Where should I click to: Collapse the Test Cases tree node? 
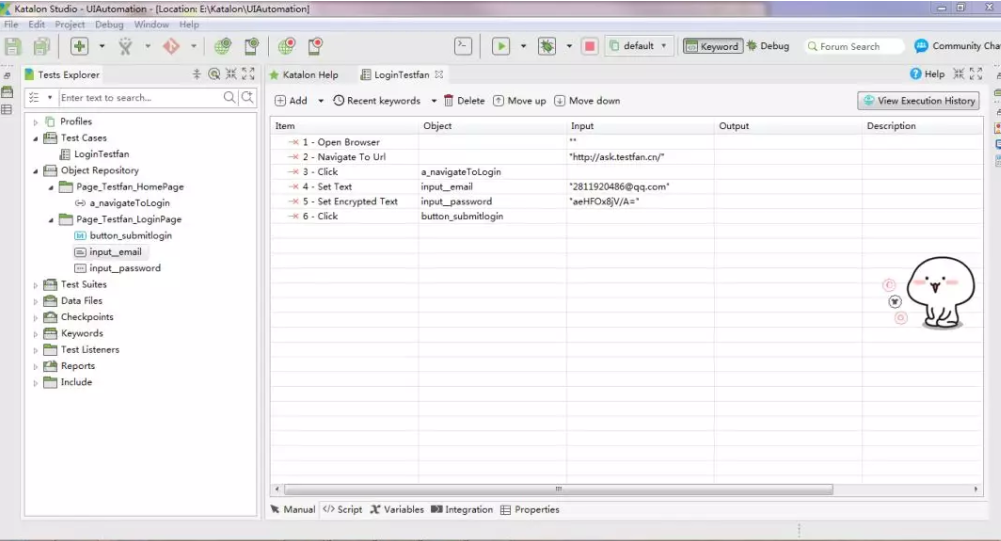[36, 138]
